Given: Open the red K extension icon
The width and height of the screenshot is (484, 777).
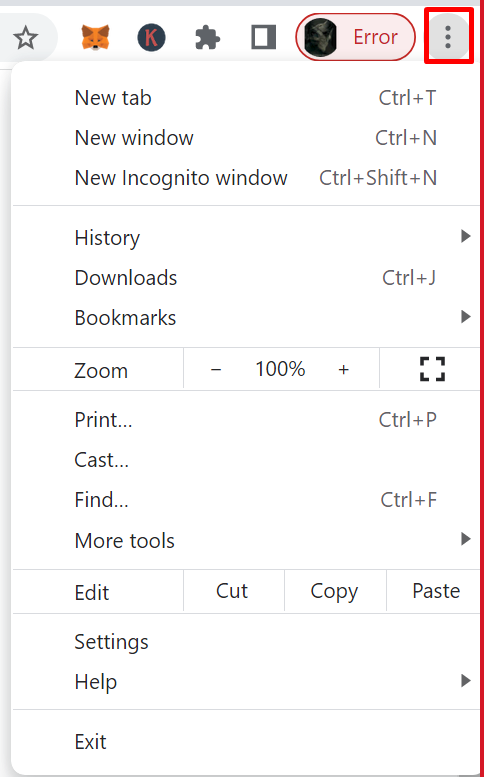Looking at the screenshot, I should (x=151, y=38).
